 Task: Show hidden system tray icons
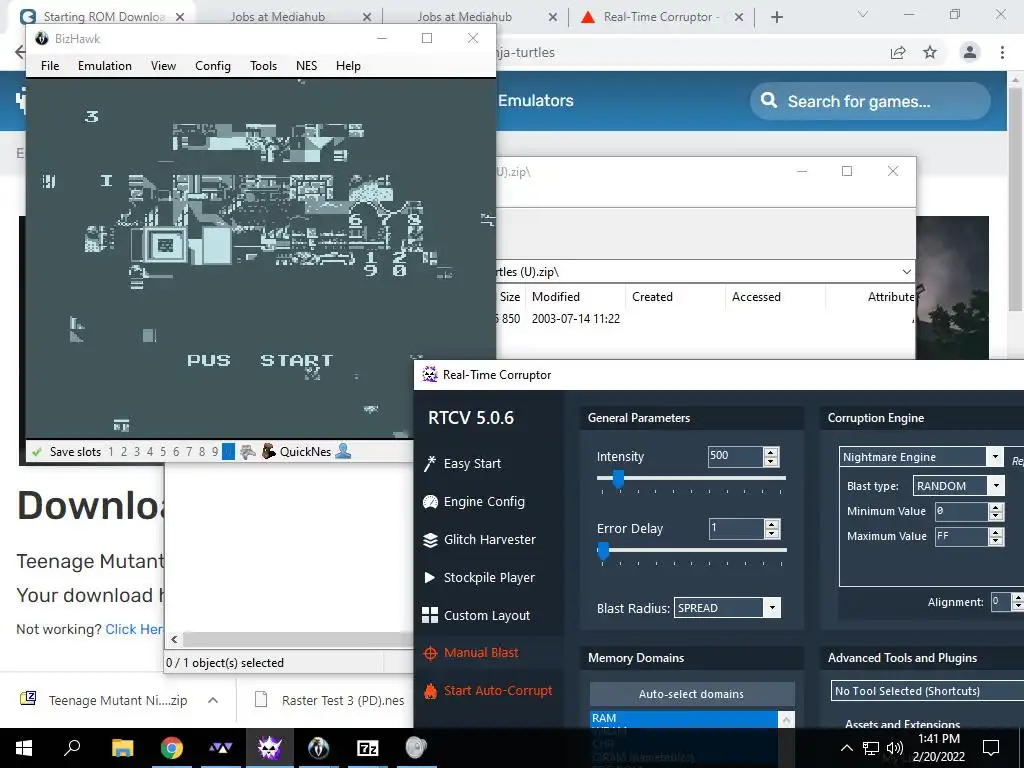coord(846,748)
